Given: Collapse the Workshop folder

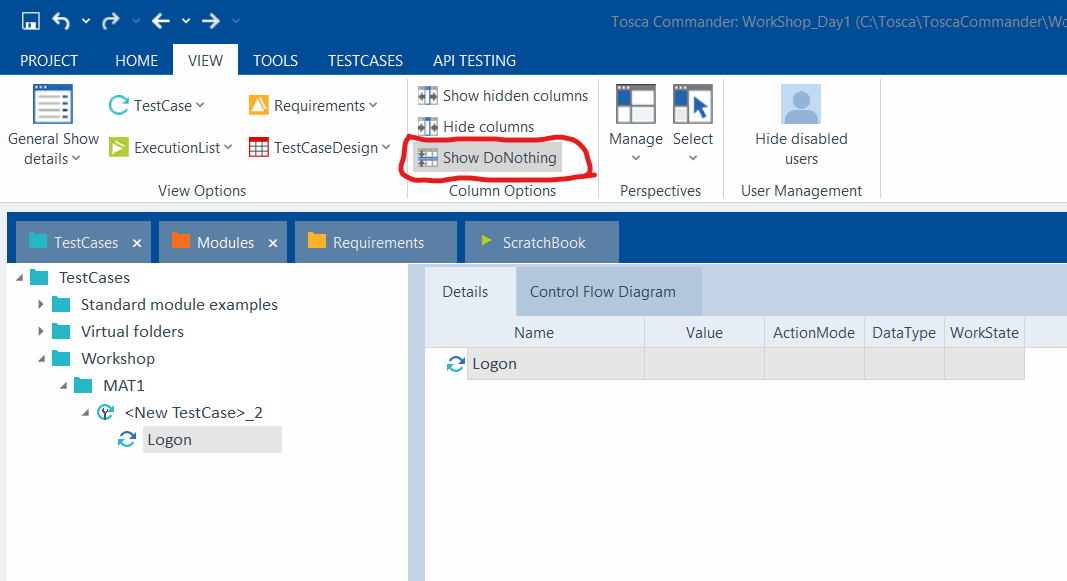Looking at the screenshot, I should 41,359.
